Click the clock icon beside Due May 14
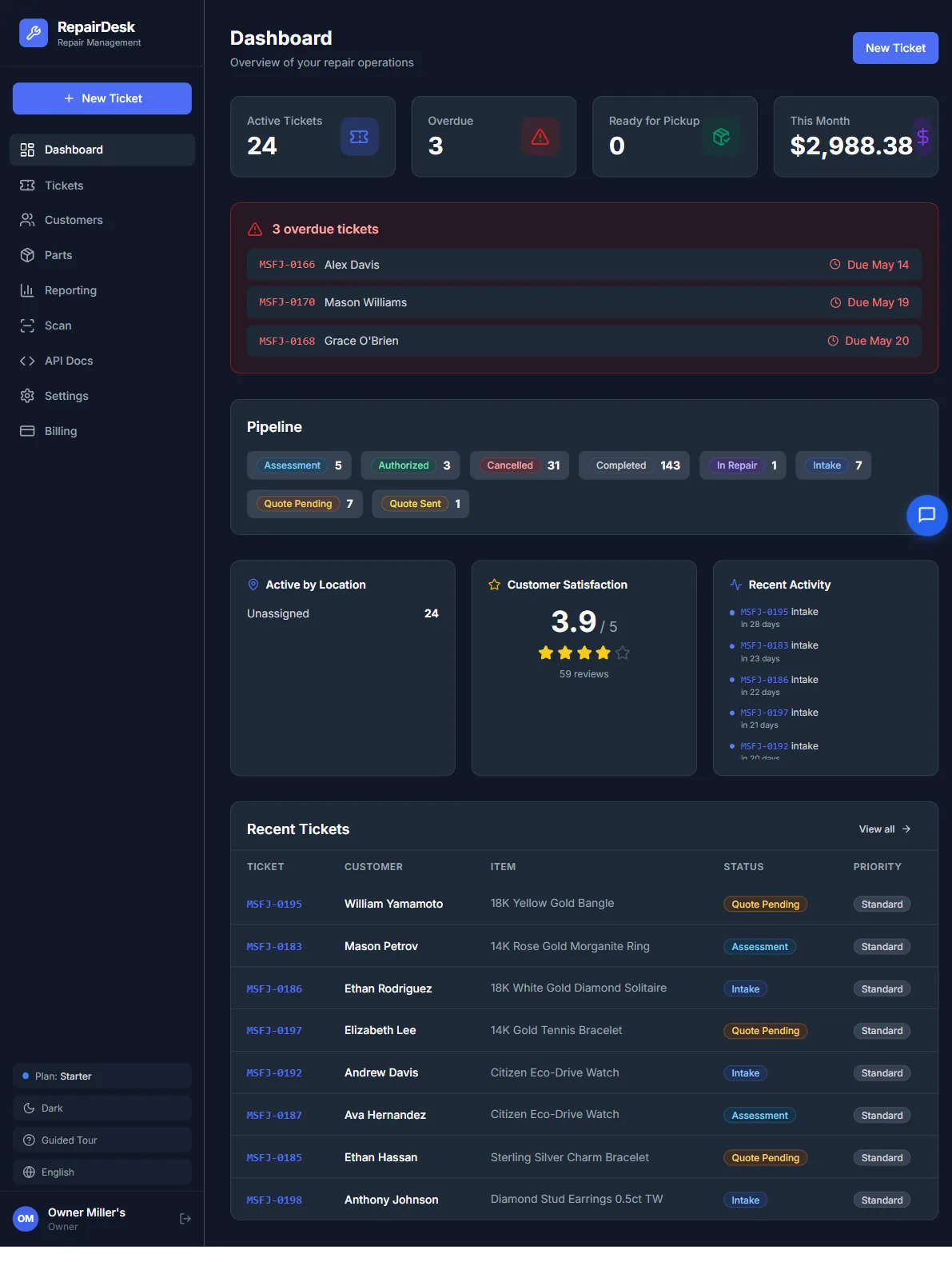 (x=835, y=265)
